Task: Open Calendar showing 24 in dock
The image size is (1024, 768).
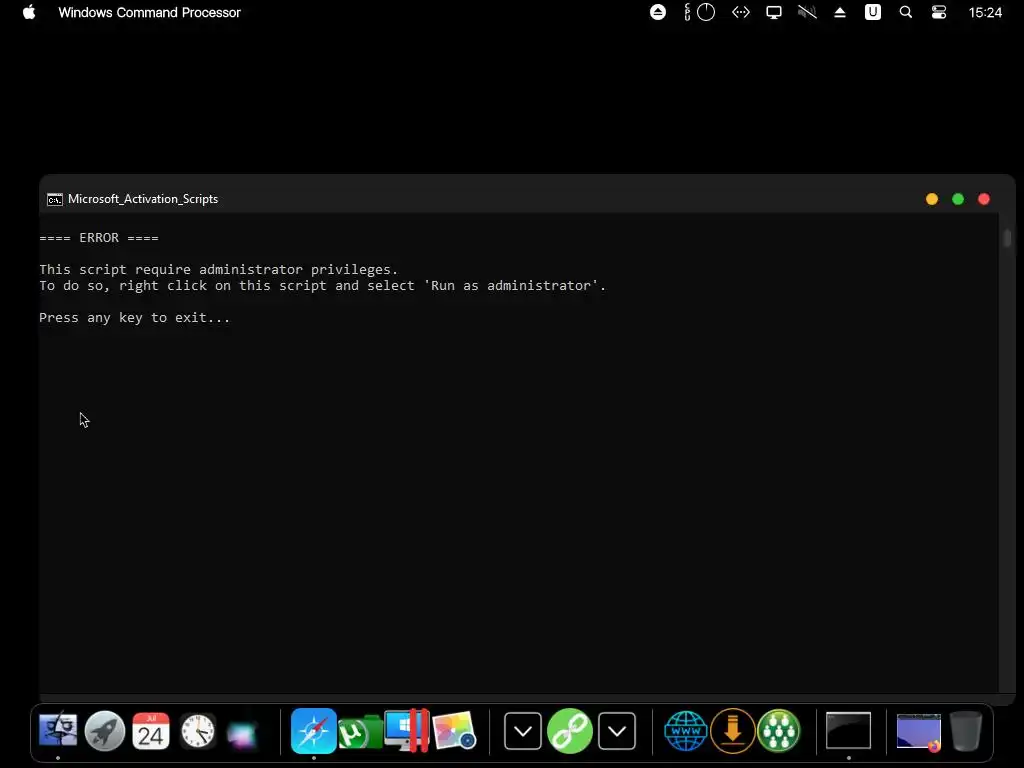Action: [151, 731]
